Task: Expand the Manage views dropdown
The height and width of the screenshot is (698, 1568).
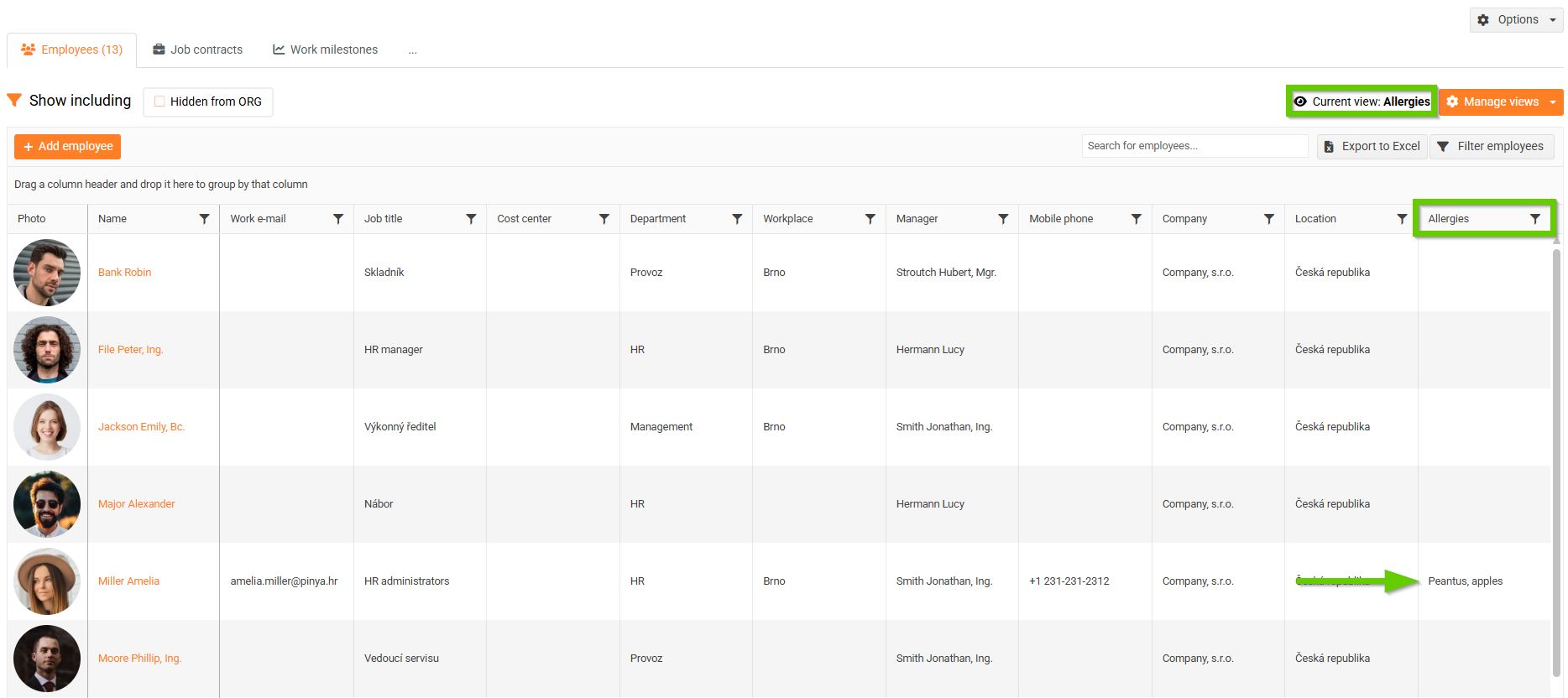Action: (x=1552, y=102)
